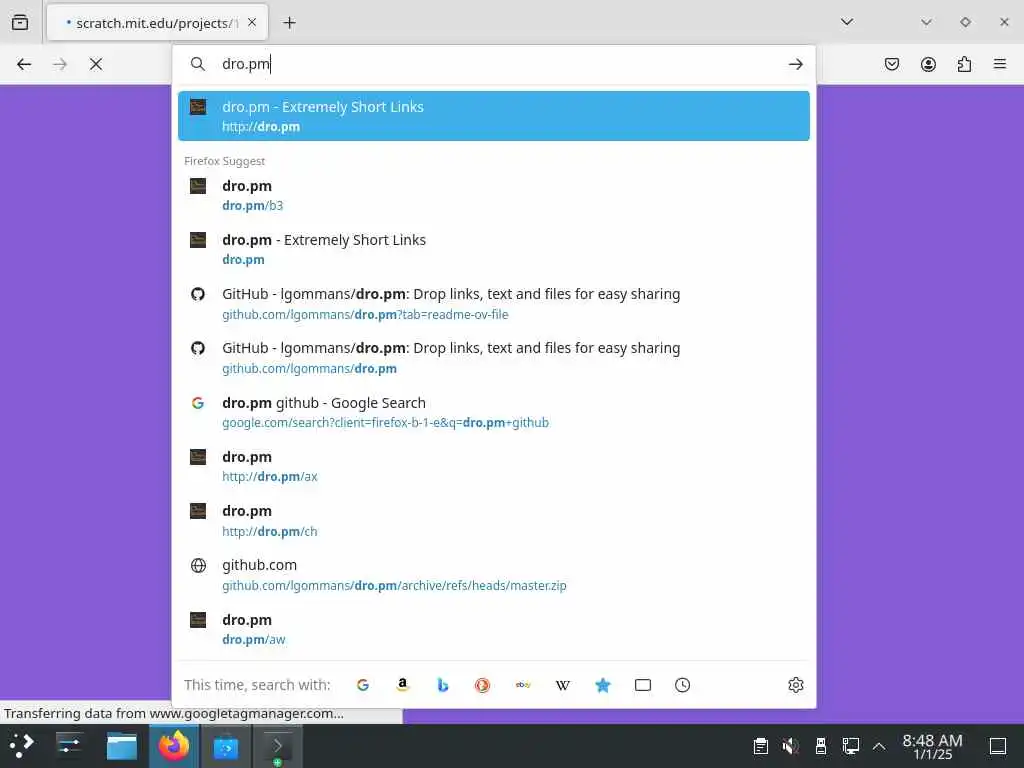Open the dro.pm/b3 suggestion
This screenshot has height=768, width=1024.
pos(494,195)
